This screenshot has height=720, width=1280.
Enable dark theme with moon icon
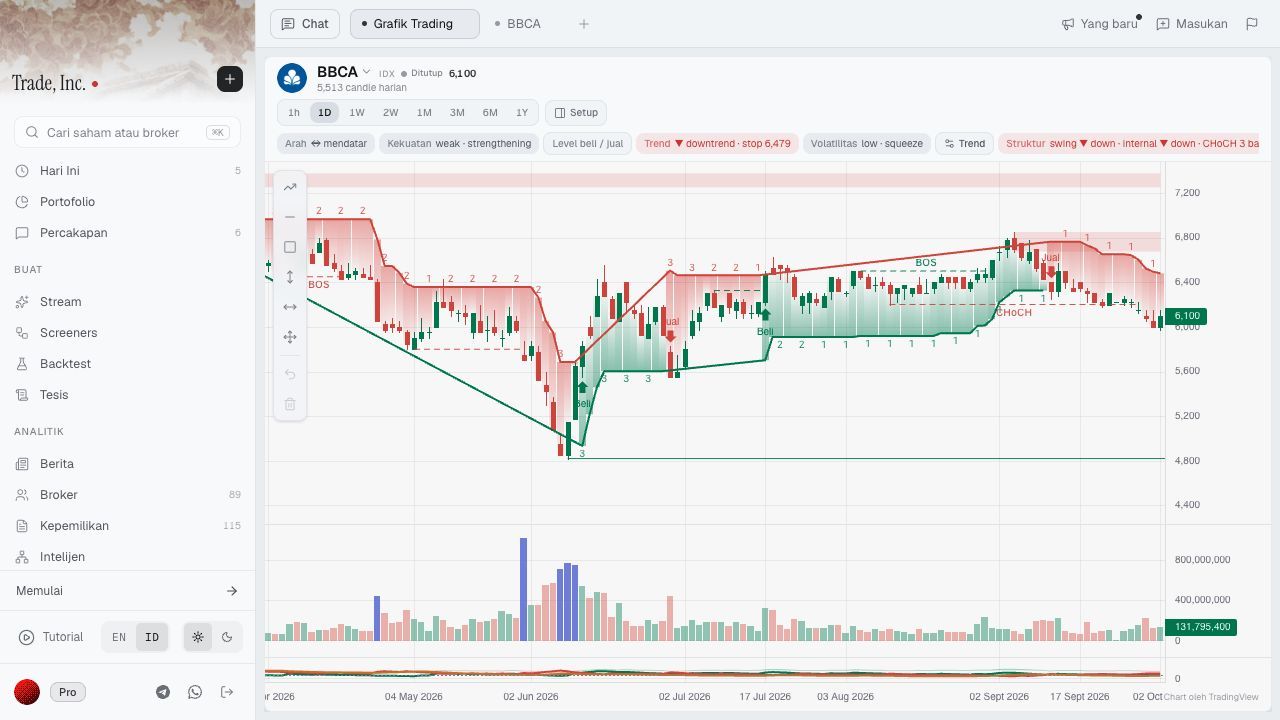point(227,637)
